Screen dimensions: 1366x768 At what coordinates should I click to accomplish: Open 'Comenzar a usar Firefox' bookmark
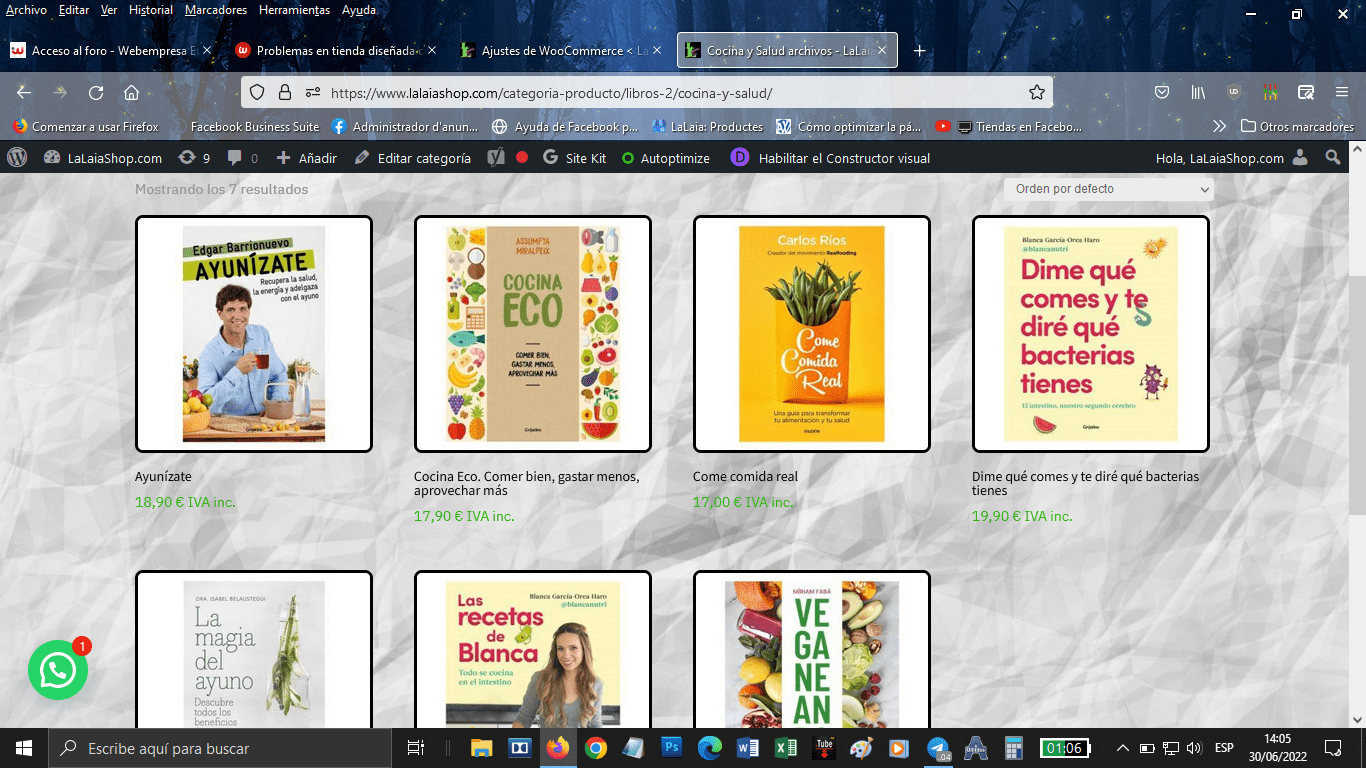click(86, 126)
